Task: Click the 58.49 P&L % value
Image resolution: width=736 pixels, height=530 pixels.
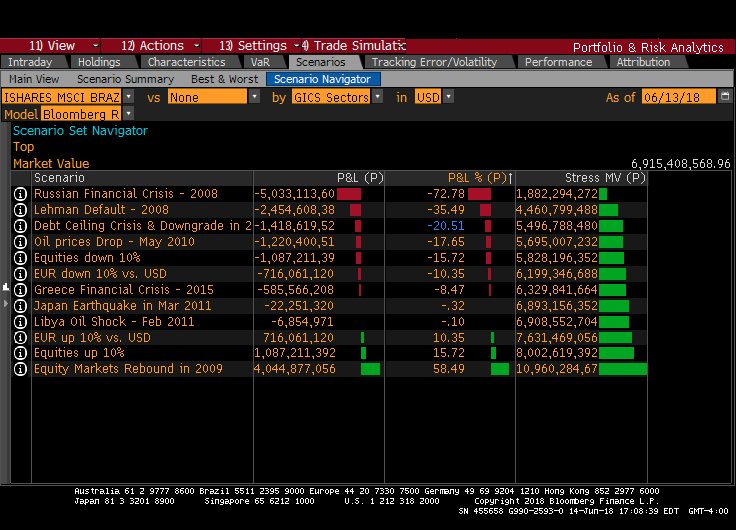Action: (449, 369)
